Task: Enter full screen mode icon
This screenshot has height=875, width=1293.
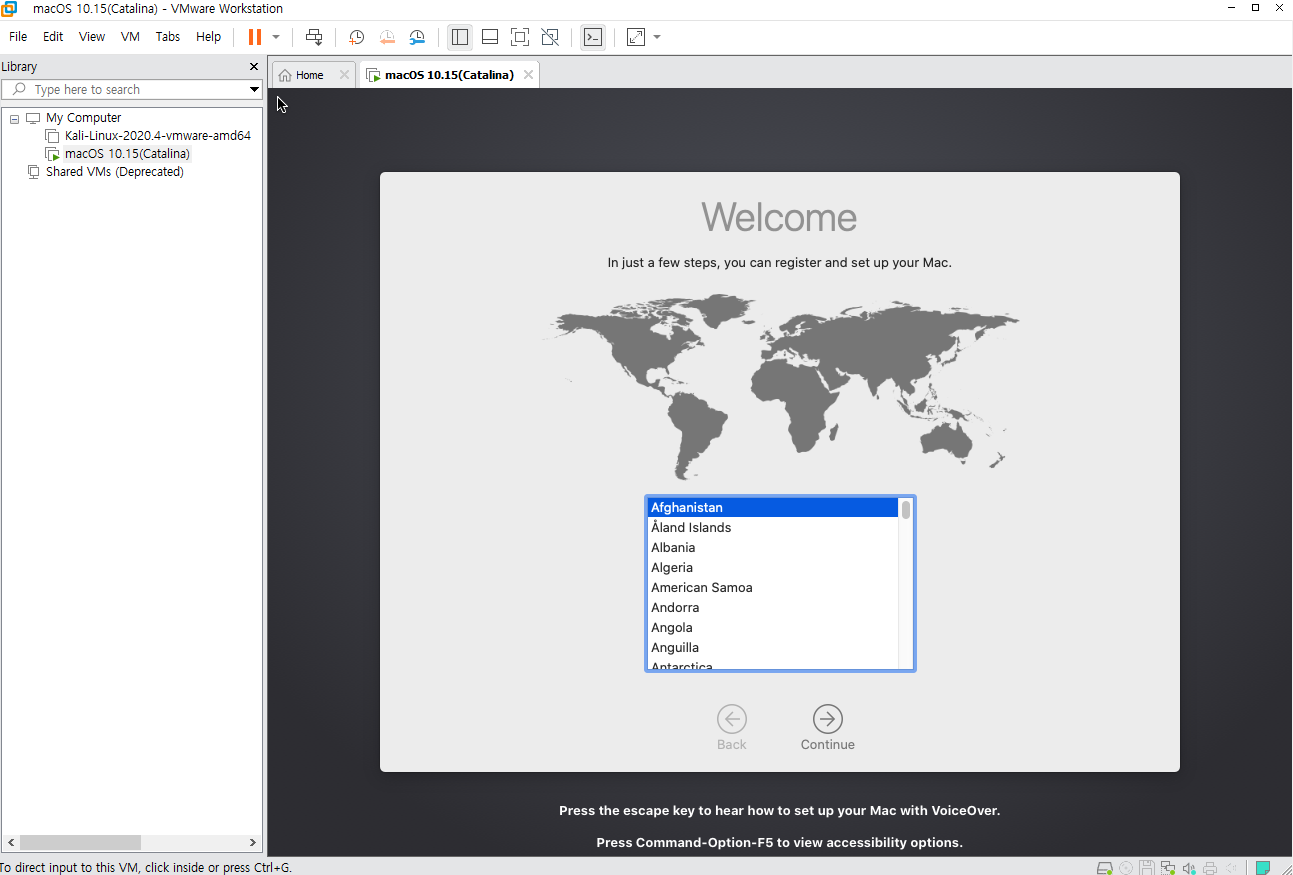Action: coord(520,37)
